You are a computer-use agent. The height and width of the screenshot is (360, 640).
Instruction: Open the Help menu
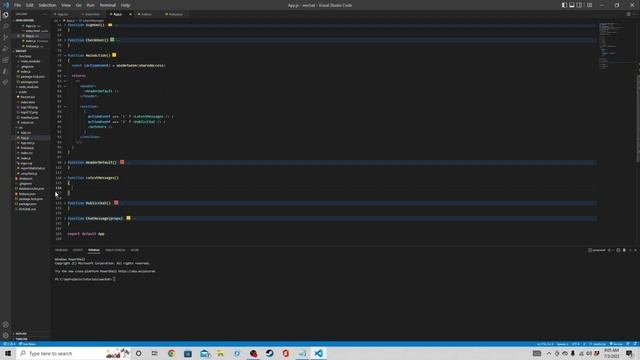pyautogui.click(x=125, y=5)
